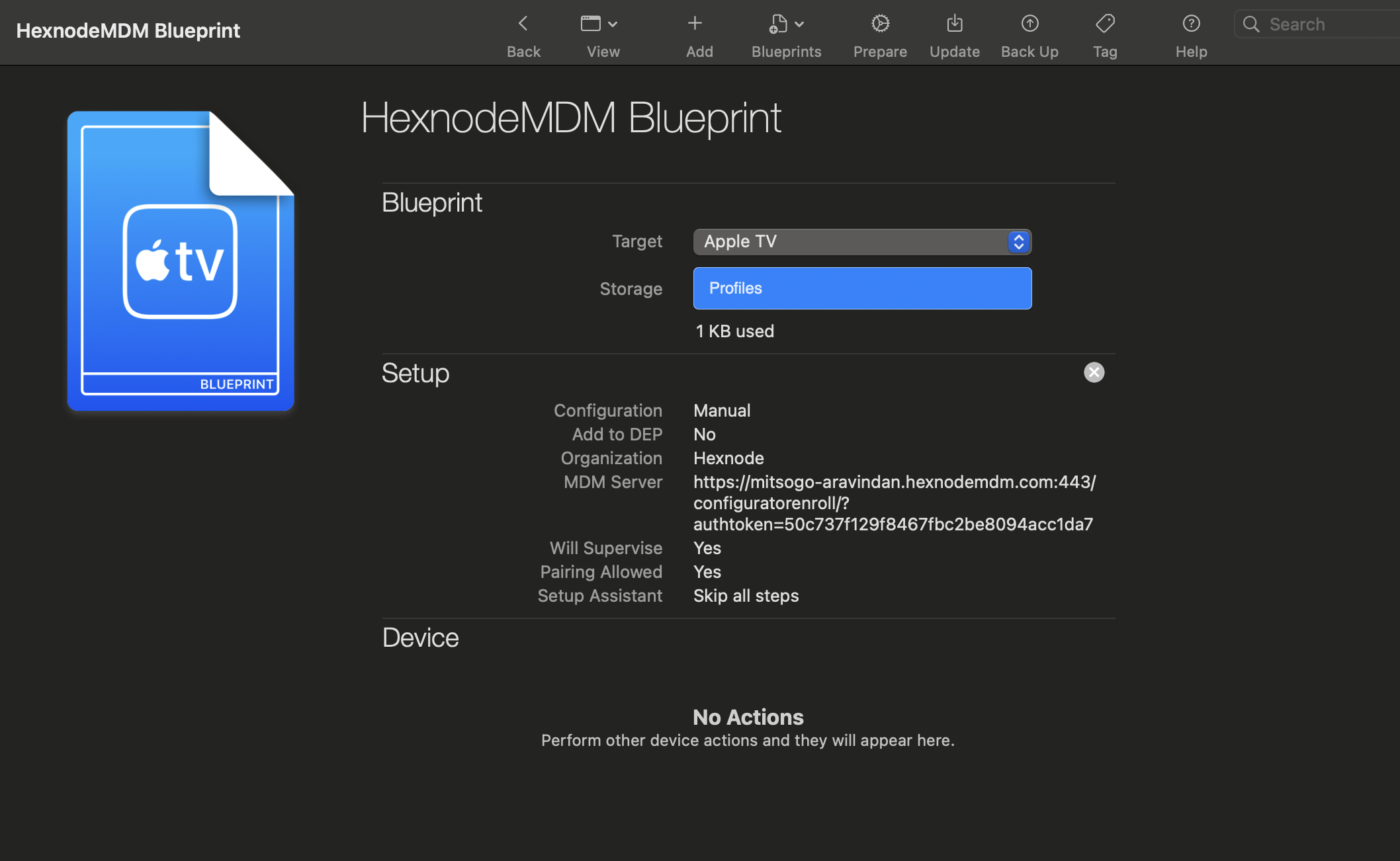Select the Profiles storage bar

(x=862, y=288)
